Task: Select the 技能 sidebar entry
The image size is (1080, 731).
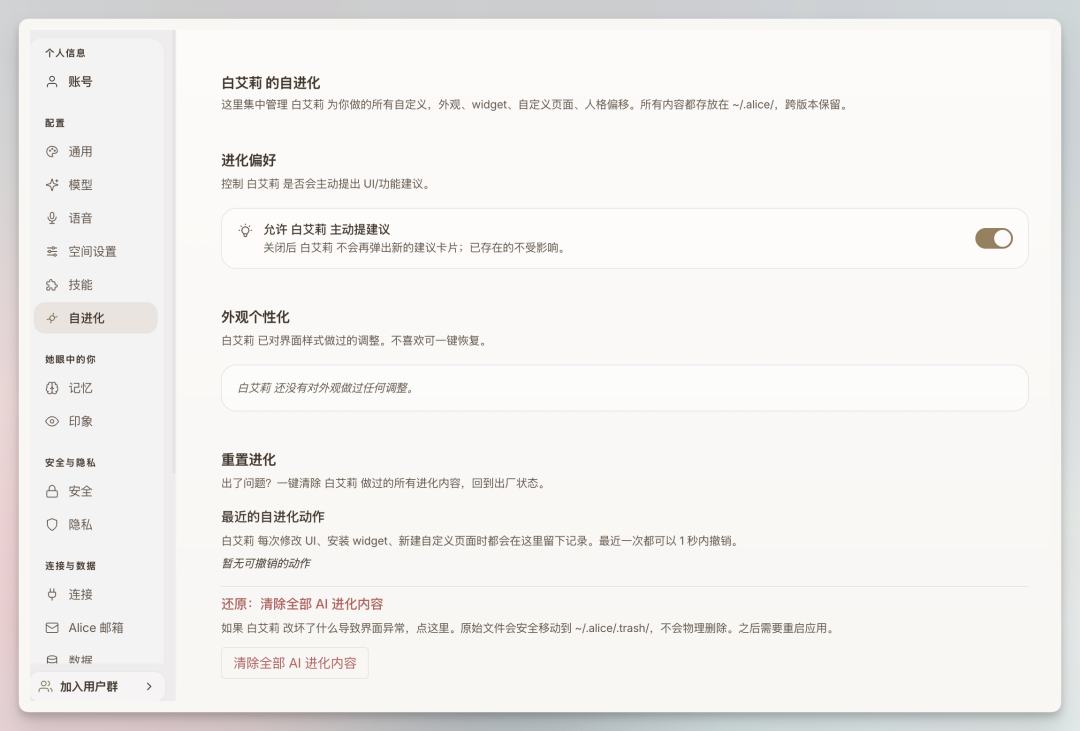Action: (x=96, y=285)
